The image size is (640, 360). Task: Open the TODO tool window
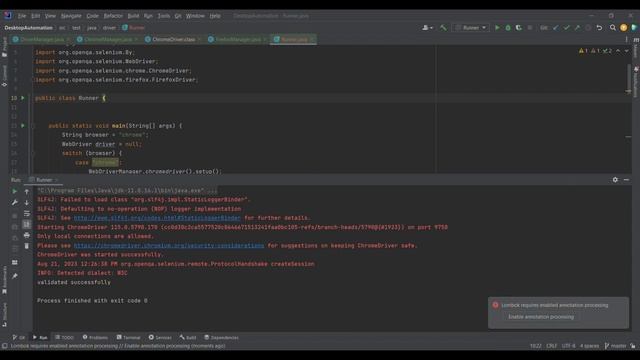(x=64, y=338)
